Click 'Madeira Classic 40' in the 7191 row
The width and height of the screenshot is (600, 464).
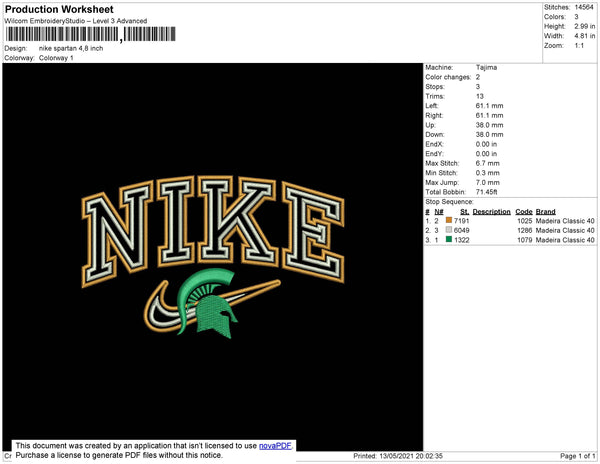(x=565, y=221)
